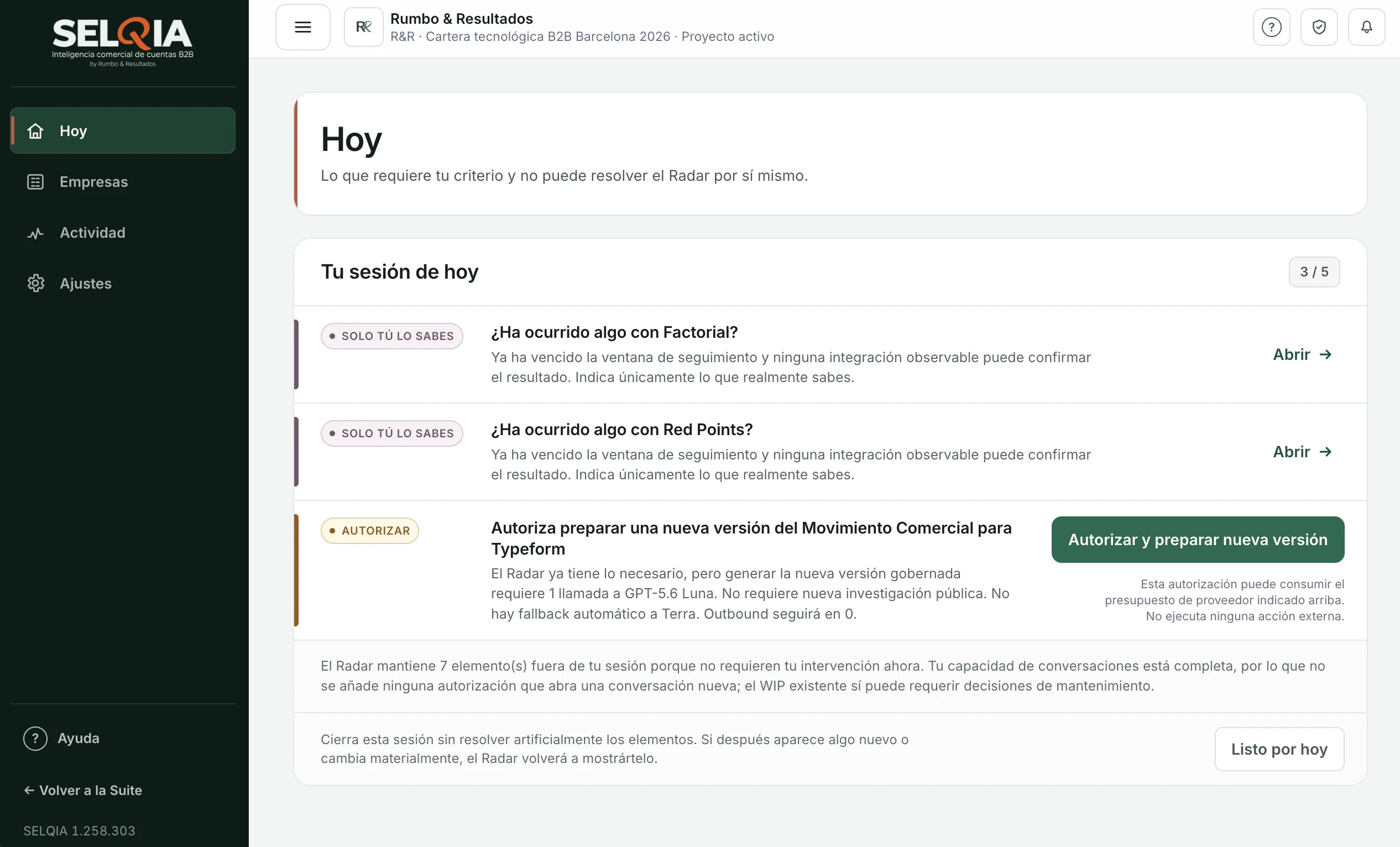1400x847 pixels.
Task: Open the Actividad section
Action: pos(123,233)
